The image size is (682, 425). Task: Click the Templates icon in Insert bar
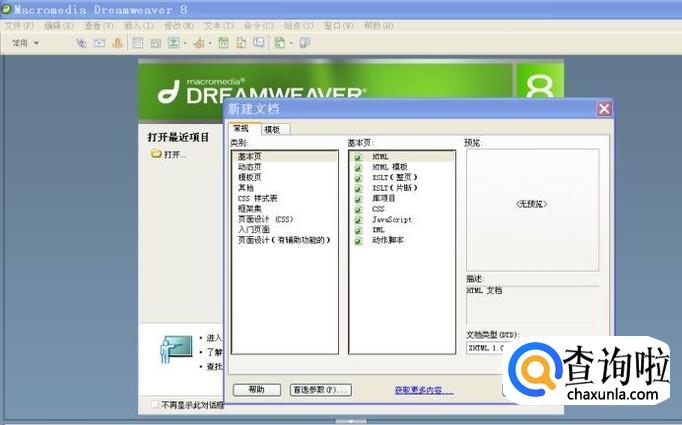[280, 43]
